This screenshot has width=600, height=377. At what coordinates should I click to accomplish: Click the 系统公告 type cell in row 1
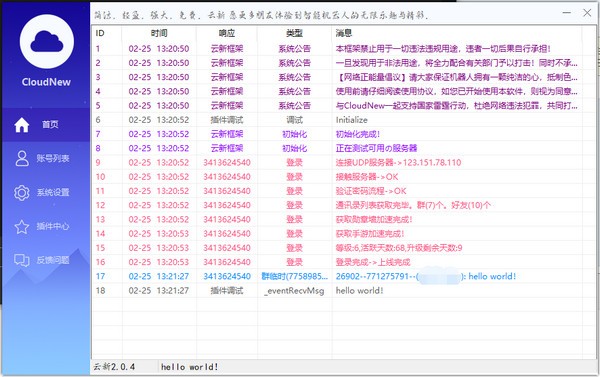(x=295, y=49)
